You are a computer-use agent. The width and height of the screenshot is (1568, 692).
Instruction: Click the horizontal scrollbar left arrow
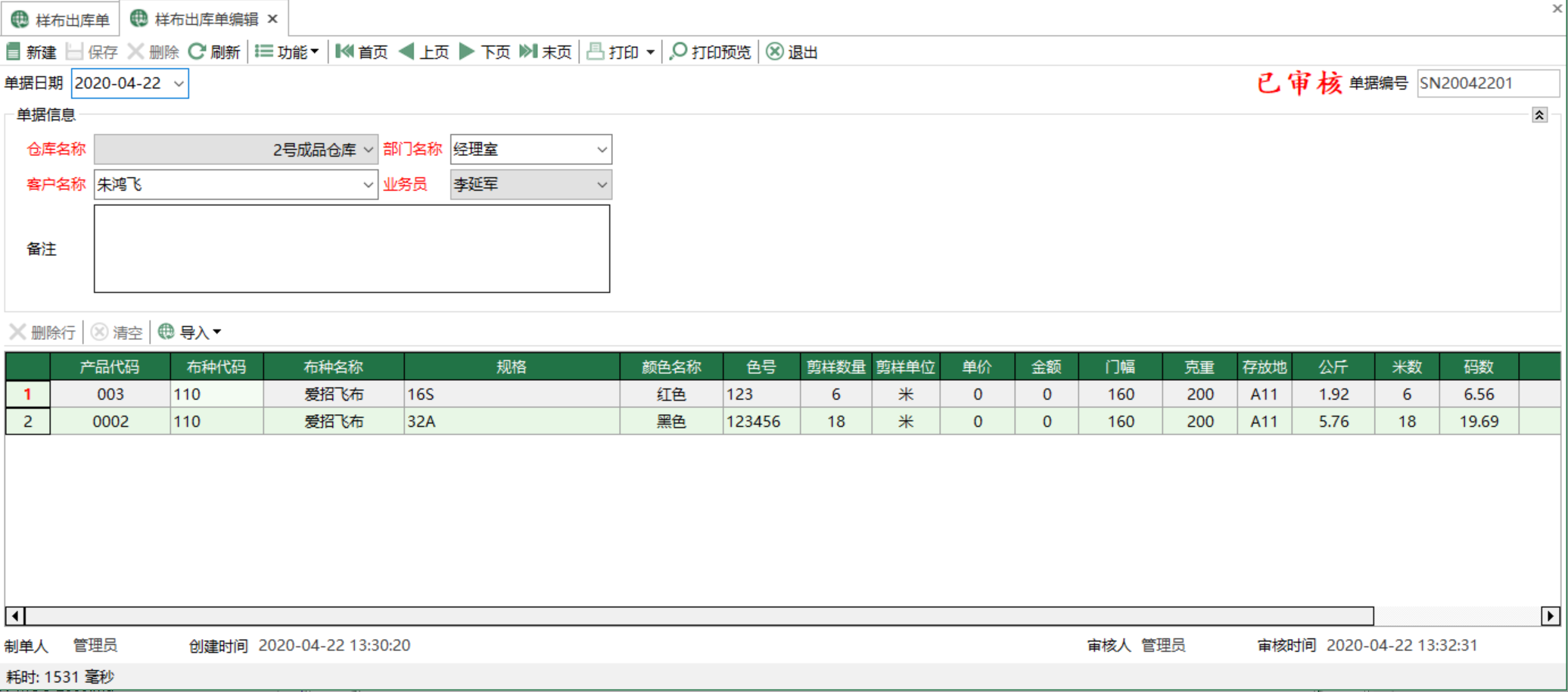(15, 616)
